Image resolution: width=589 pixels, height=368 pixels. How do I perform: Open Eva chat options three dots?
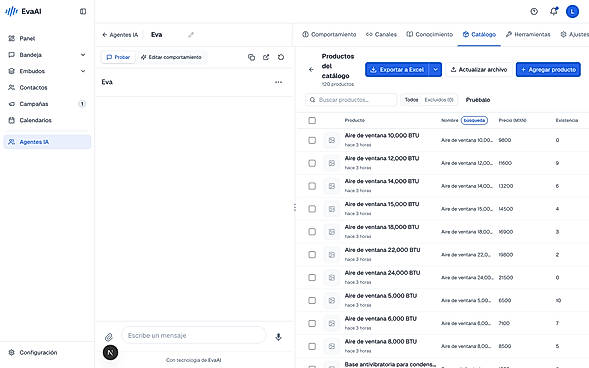coord(278,82)
